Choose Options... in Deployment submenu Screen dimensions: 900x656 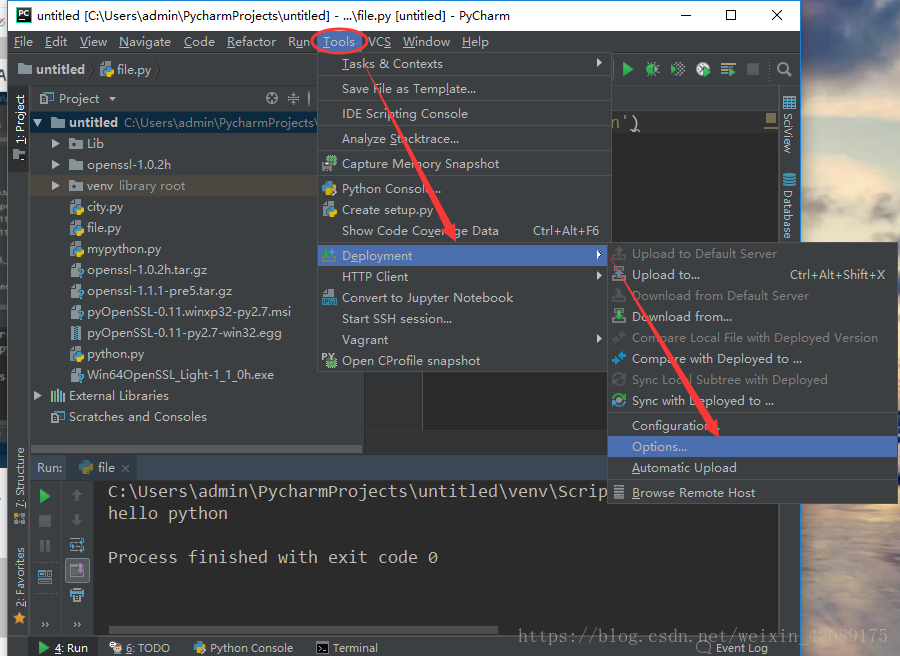click(752, 447)
